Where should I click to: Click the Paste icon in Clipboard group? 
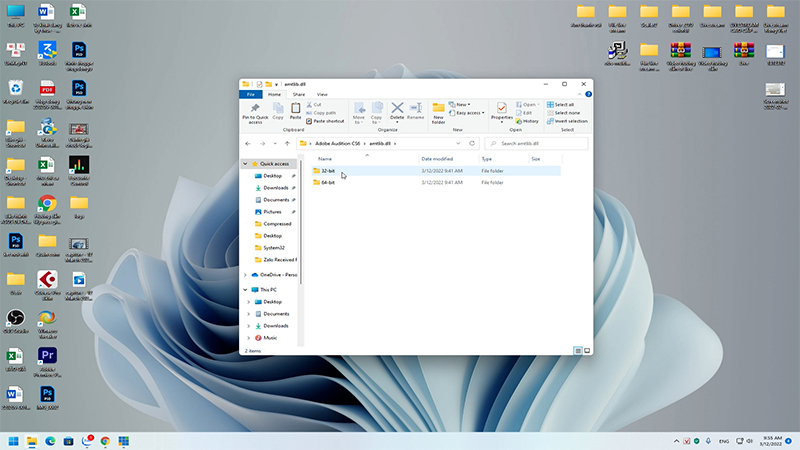click(x=295, y=109)
